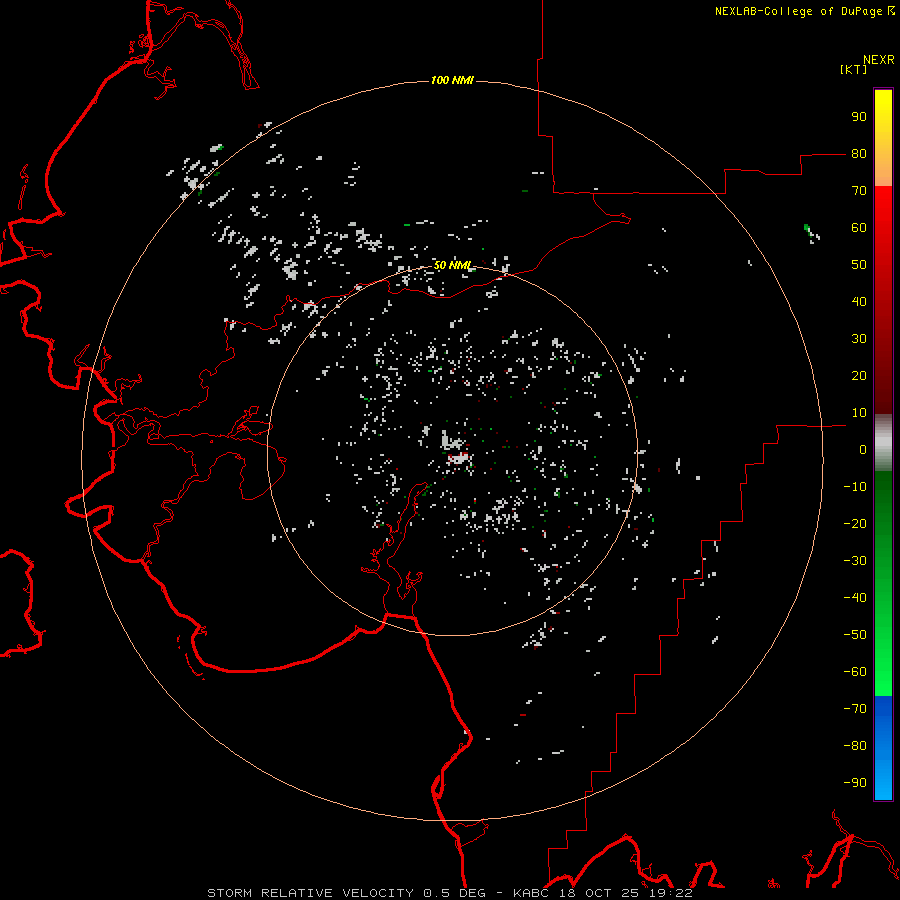
Task: Click the 80 value on the velocity scale
Action: click(x=859, y=154)
